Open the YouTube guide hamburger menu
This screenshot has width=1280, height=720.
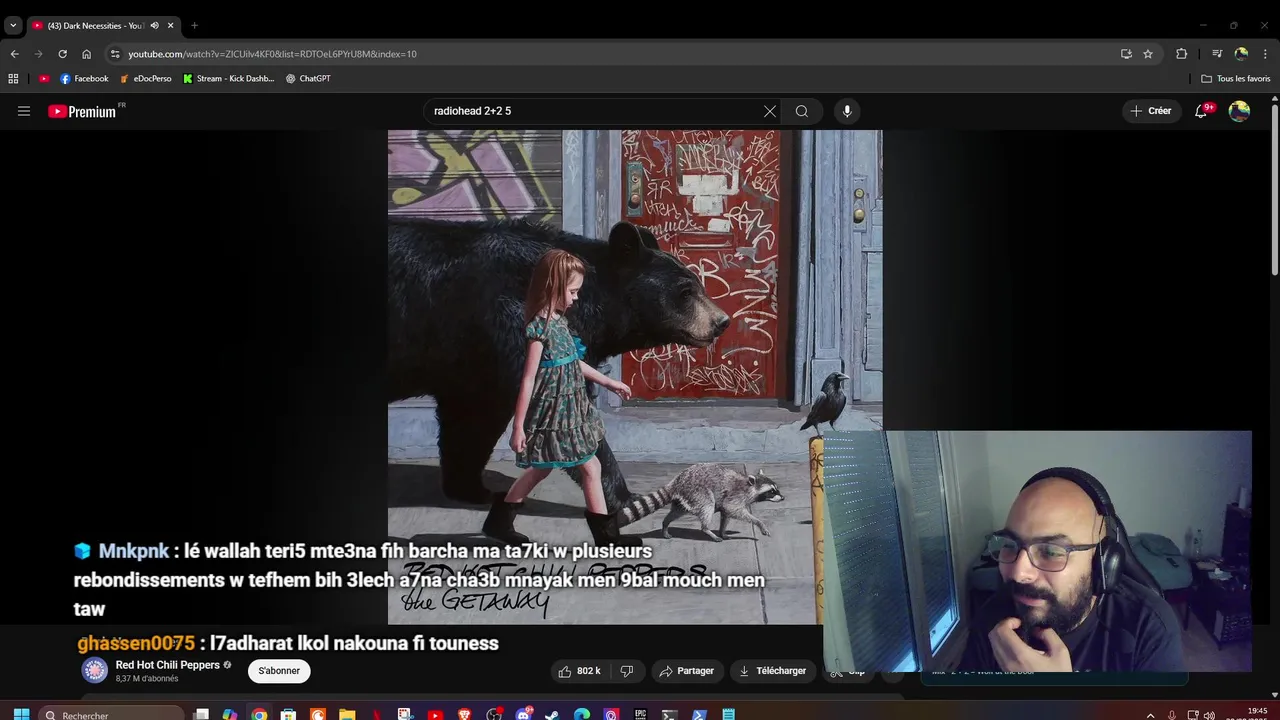[24, 111]
